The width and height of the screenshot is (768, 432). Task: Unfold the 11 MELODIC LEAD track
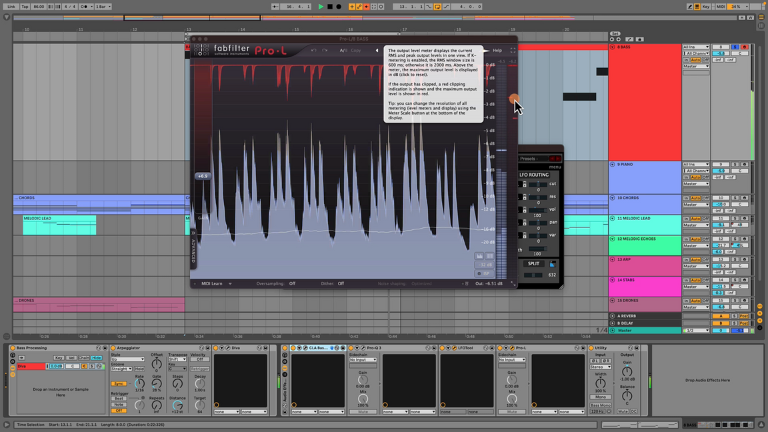[x=612, y=218]
